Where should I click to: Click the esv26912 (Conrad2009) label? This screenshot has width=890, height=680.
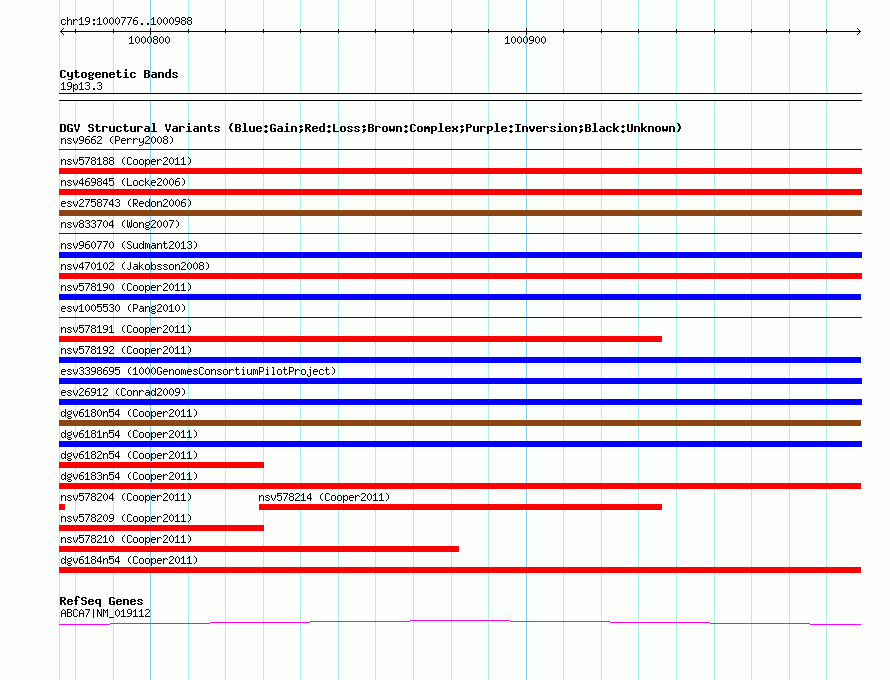pyautogui.click(x=123, y=392)
